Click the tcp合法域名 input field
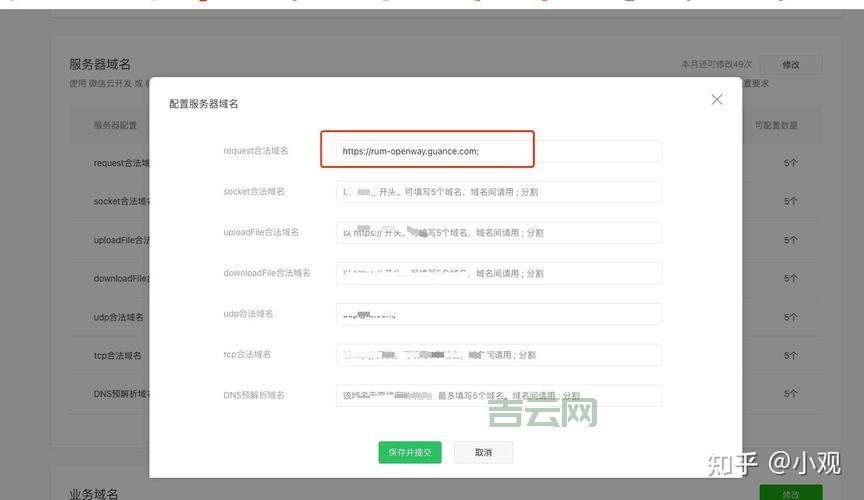This screenshot has width=864, height=500. (499, 355)
